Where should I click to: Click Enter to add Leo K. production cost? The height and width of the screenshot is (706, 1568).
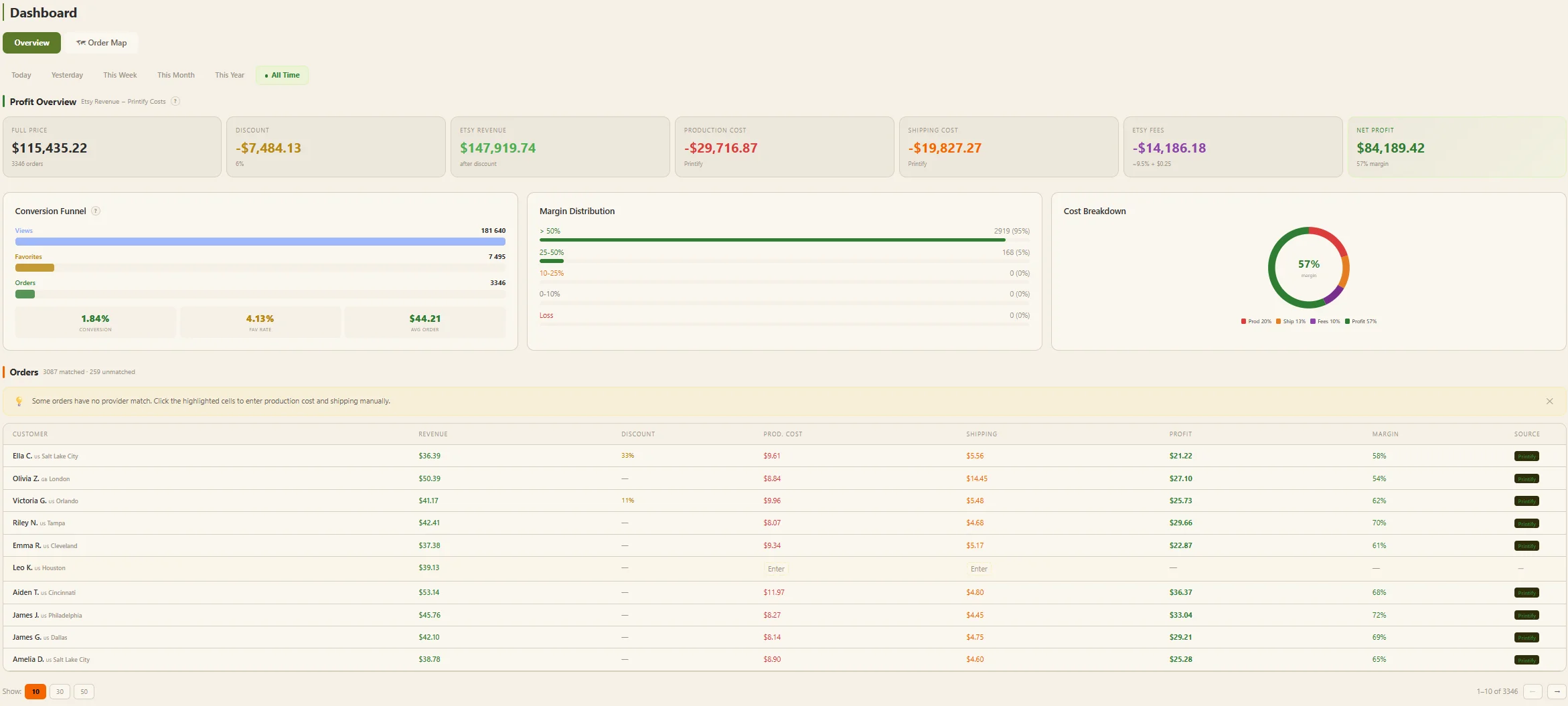[x=776, y=568]
